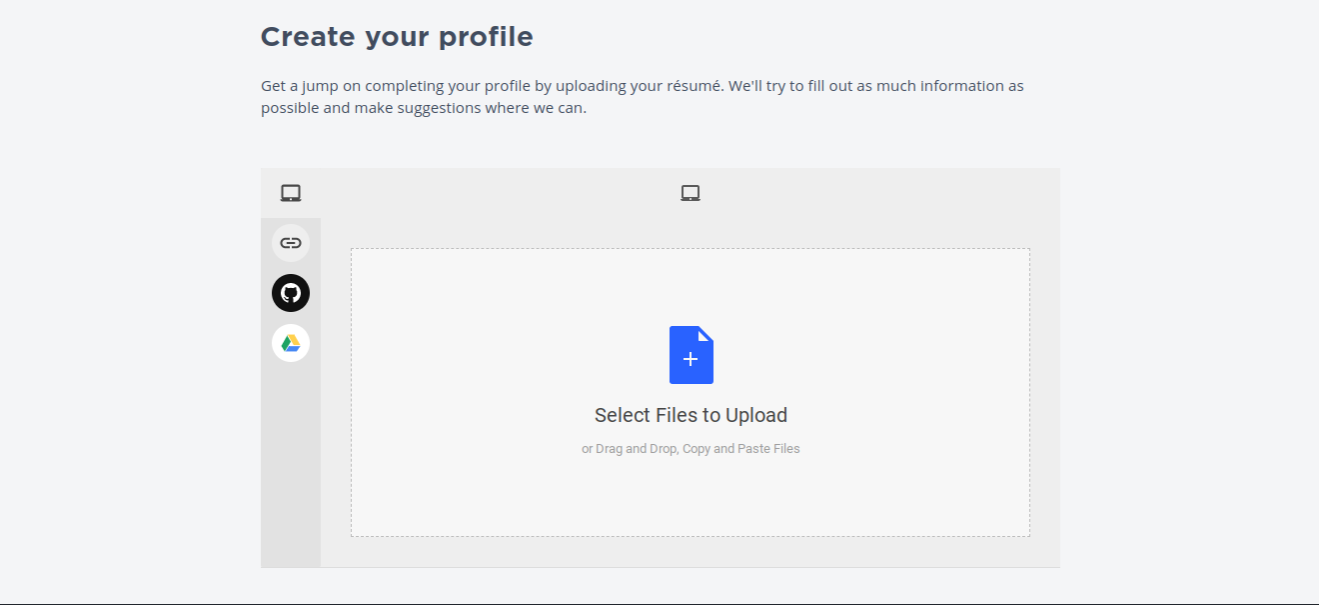
Task: Click the "Create your profile" heading
Action: point(397,37)
